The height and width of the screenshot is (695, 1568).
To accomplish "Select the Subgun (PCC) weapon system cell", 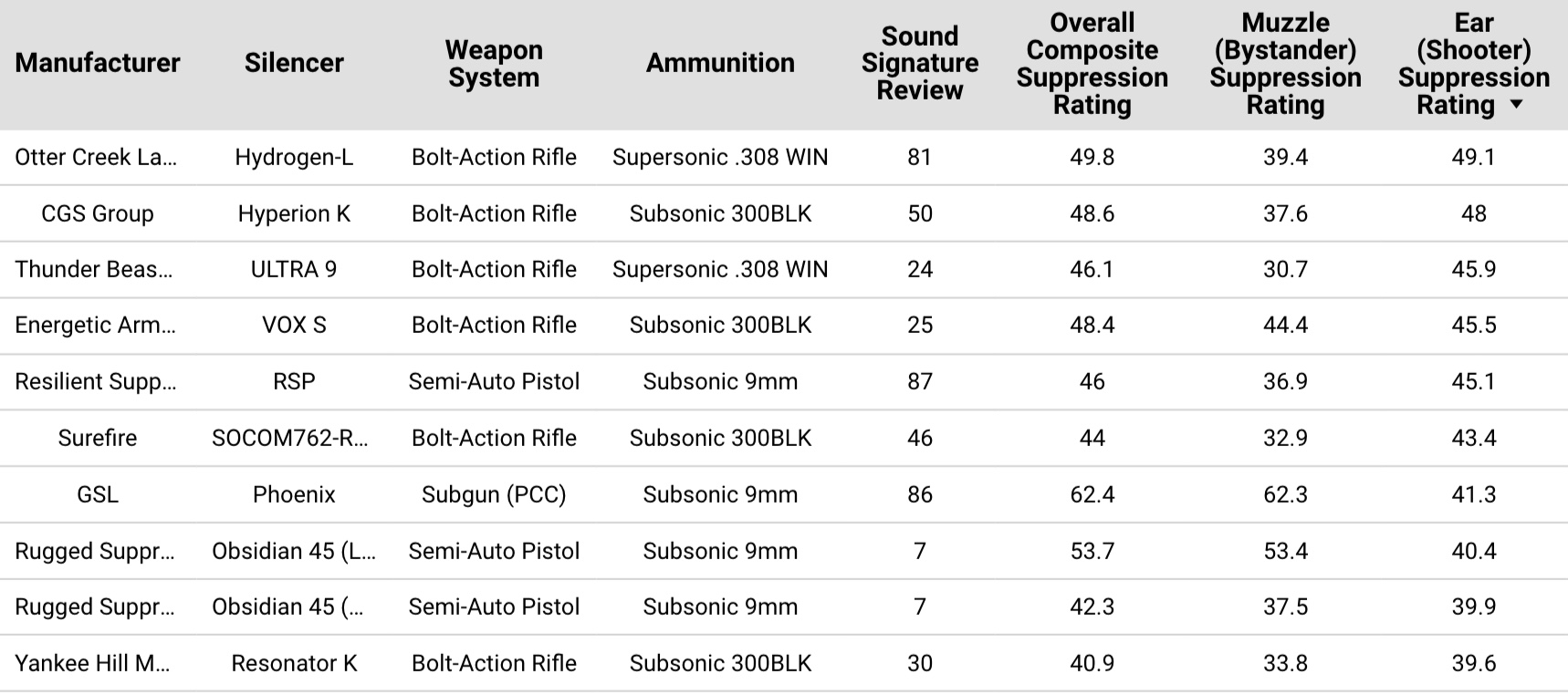I will (494, 494).
